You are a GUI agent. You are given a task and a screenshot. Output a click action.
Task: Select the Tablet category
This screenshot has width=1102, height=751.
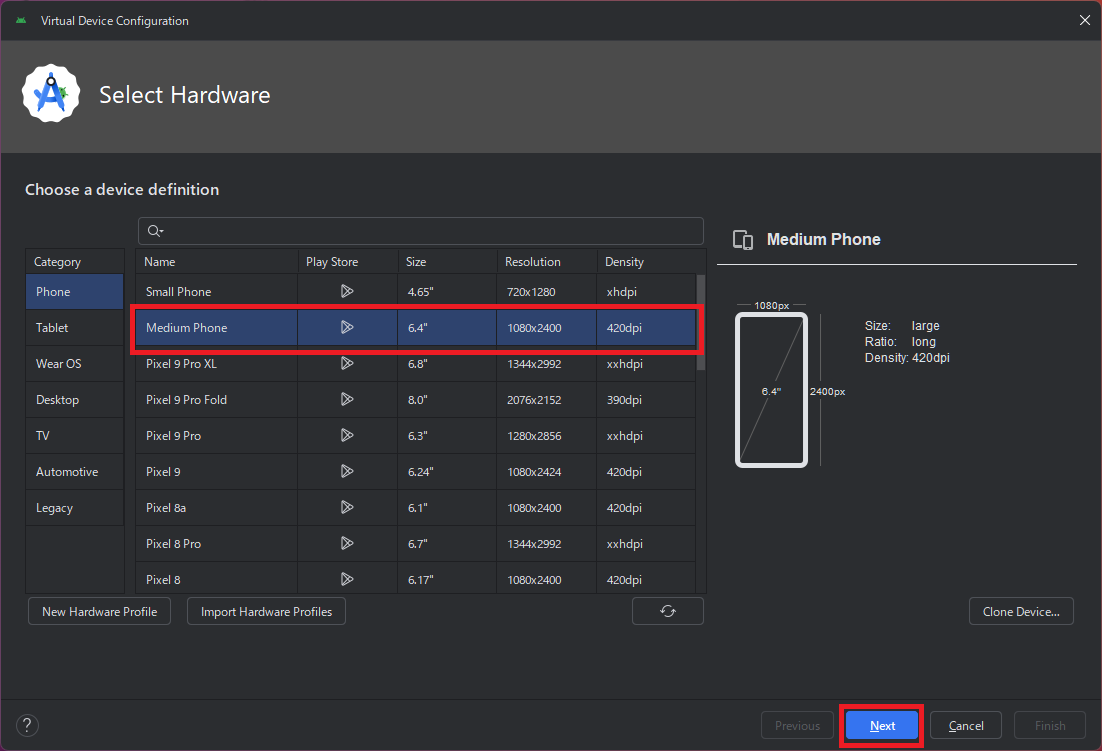(x=53, y=328)
